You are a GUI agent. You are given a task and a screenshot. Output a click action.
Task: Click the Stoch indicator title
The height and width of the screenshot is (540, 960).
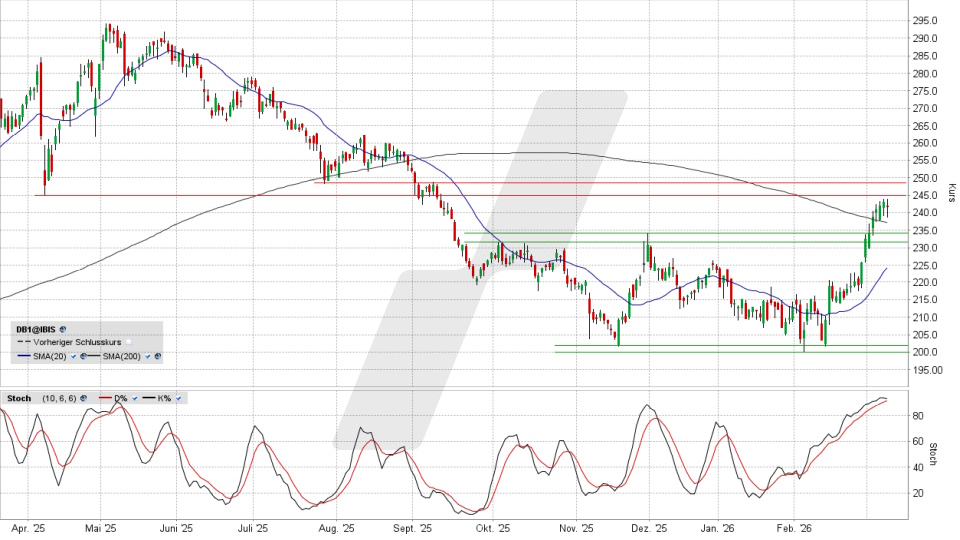pos(18,398)
